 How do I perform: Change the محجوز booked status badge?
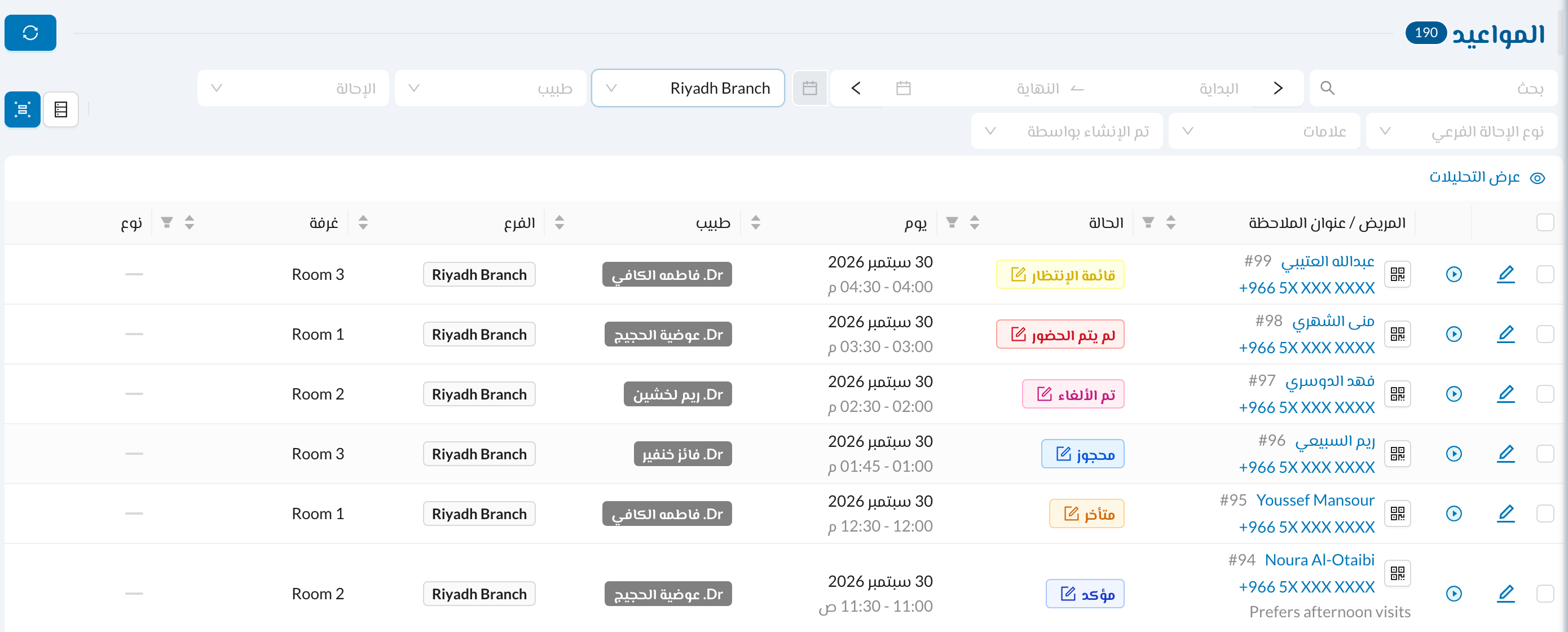1082,454
